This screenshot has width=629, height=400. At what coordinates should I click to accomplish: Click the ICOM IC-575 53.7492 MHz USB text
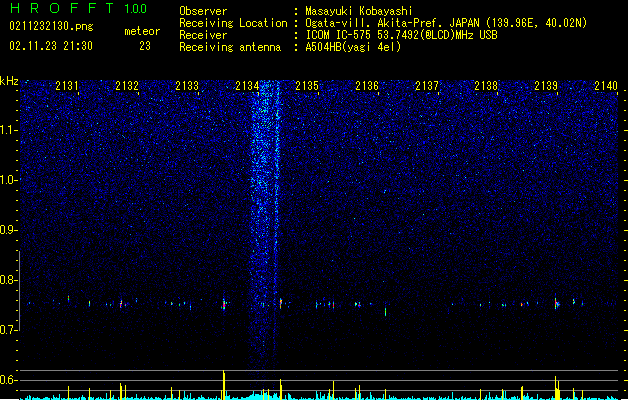click(x=402, y=35)
